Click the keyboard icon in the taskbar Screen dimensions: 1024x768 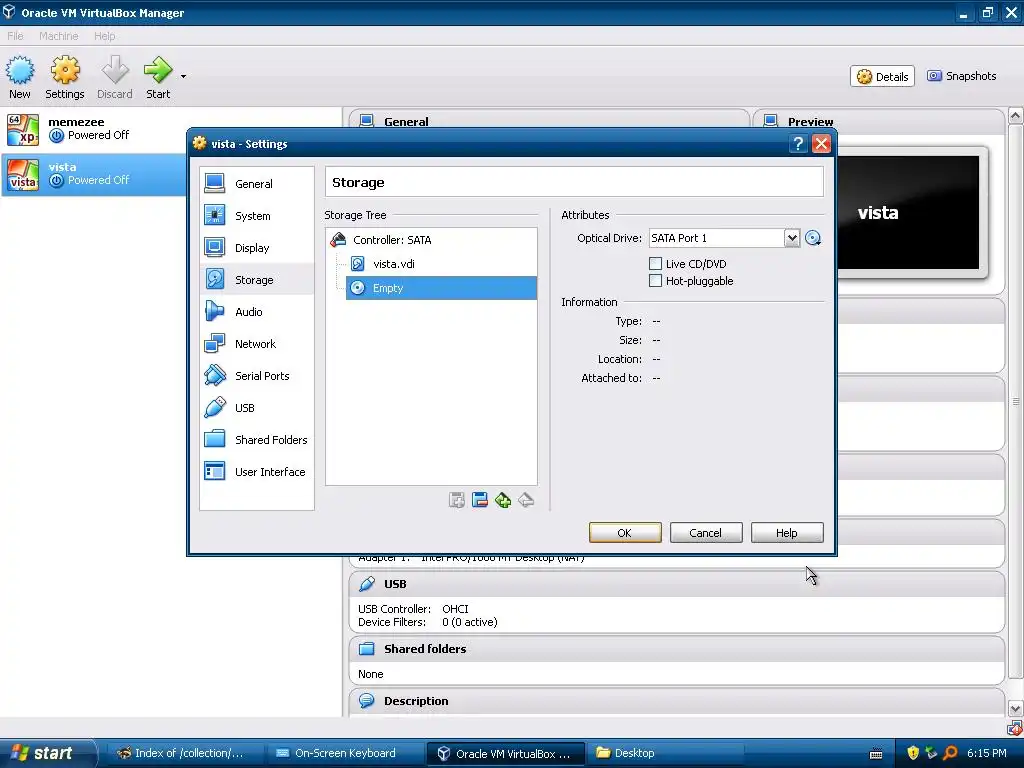point(876,754)
